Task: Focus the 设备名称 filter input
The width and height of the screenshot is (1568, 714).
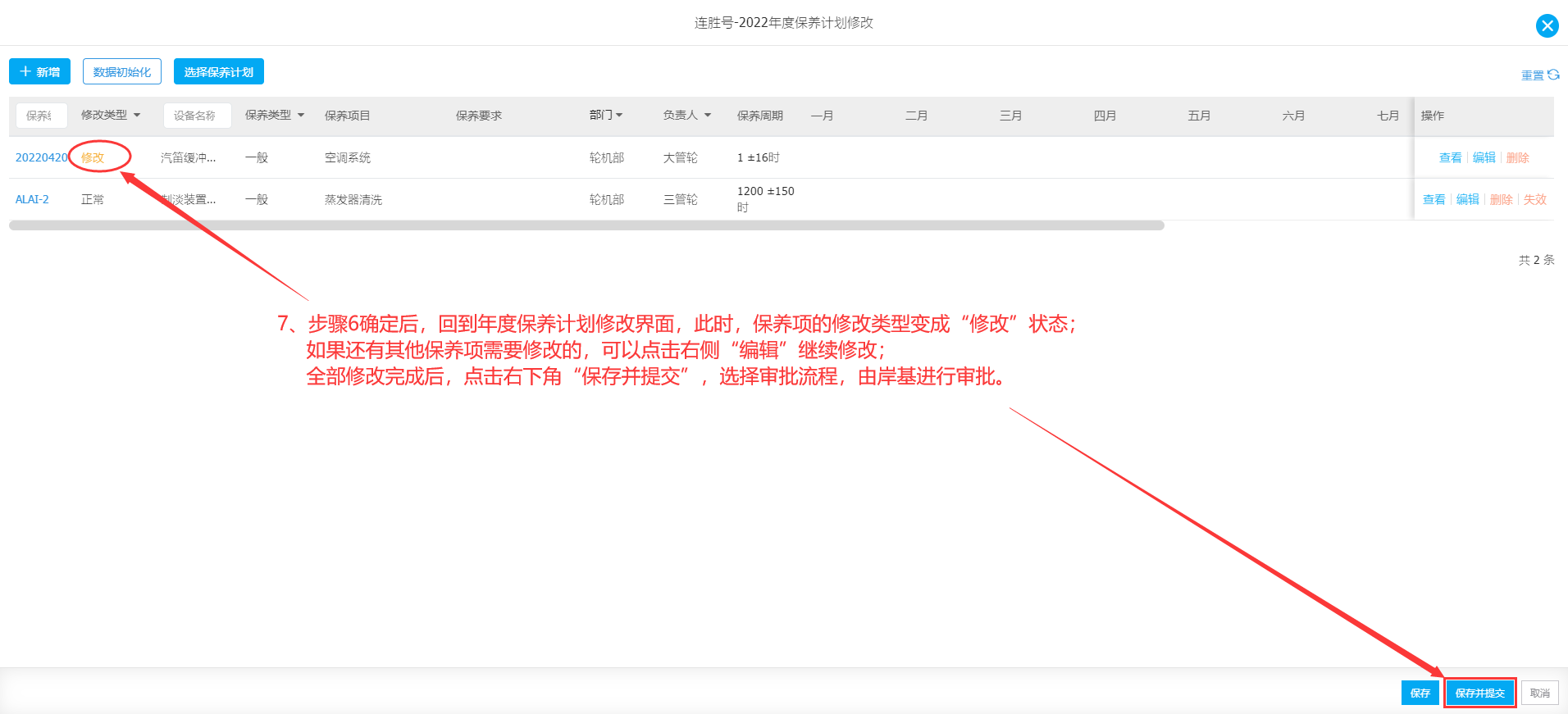Action: pos(197,116)
